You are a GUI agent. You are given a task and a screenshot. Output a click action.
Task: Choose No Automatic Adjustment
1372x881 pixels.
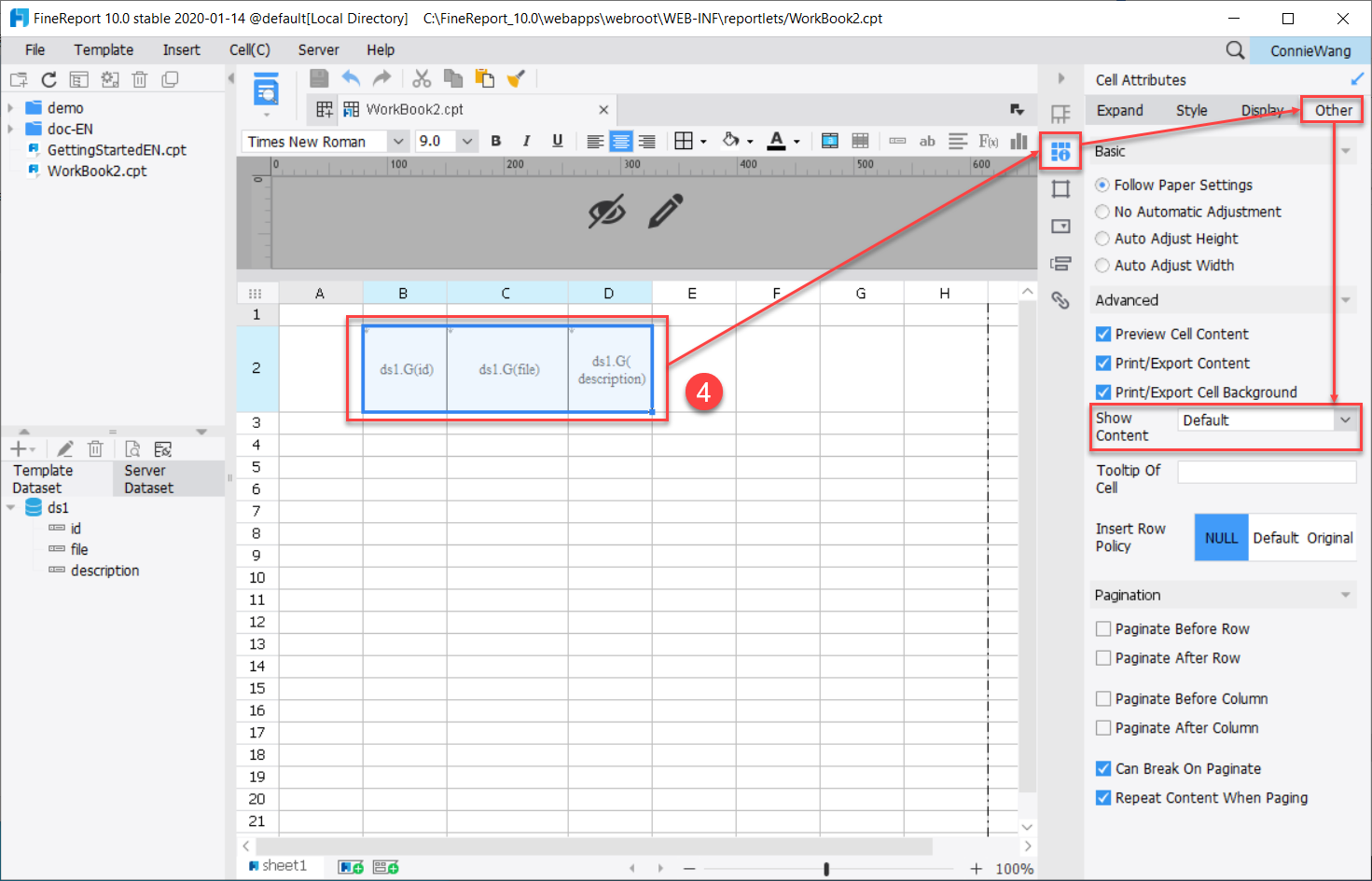click(x=1188, y=212)
